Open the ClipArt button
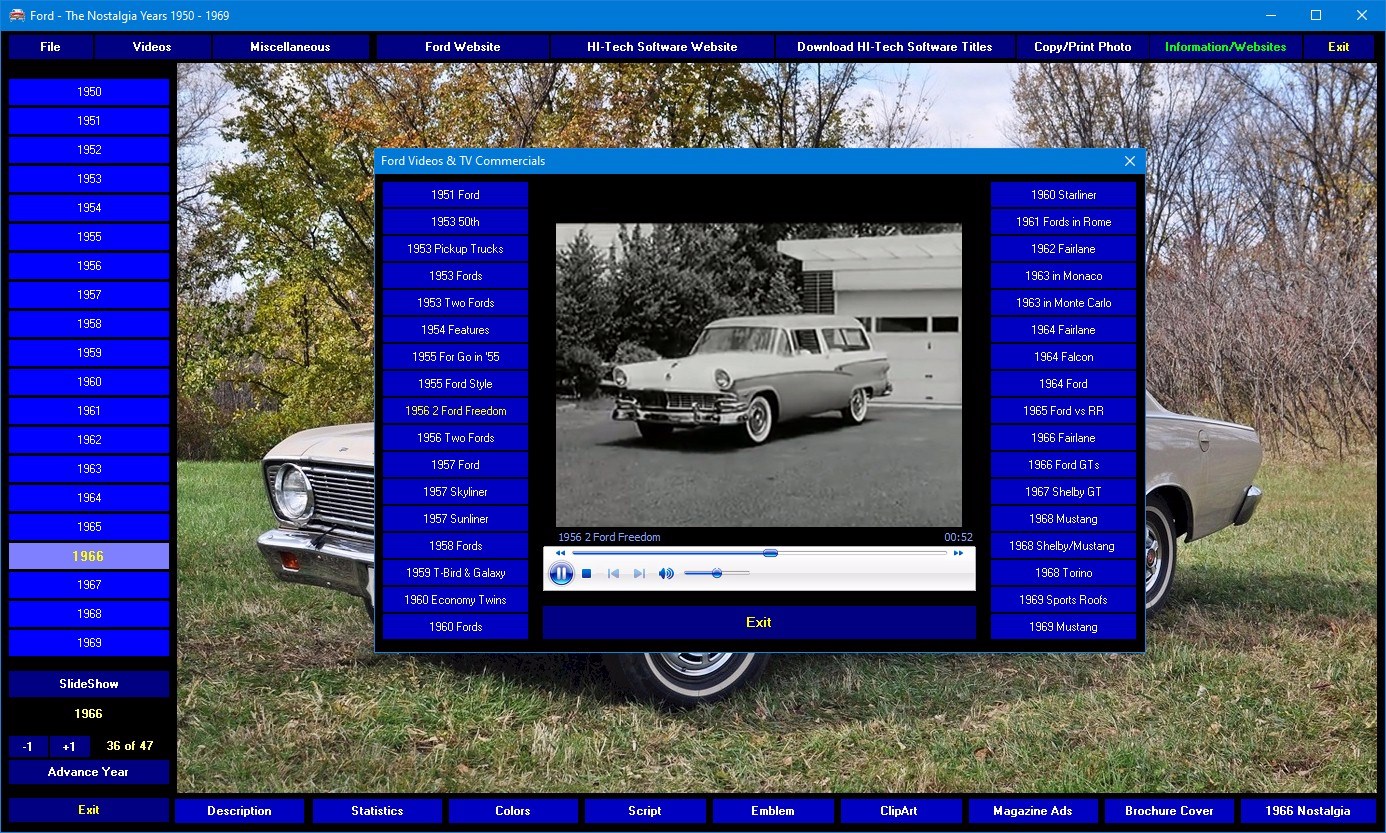Viewport: 1386px width, 833px height. 901,811
